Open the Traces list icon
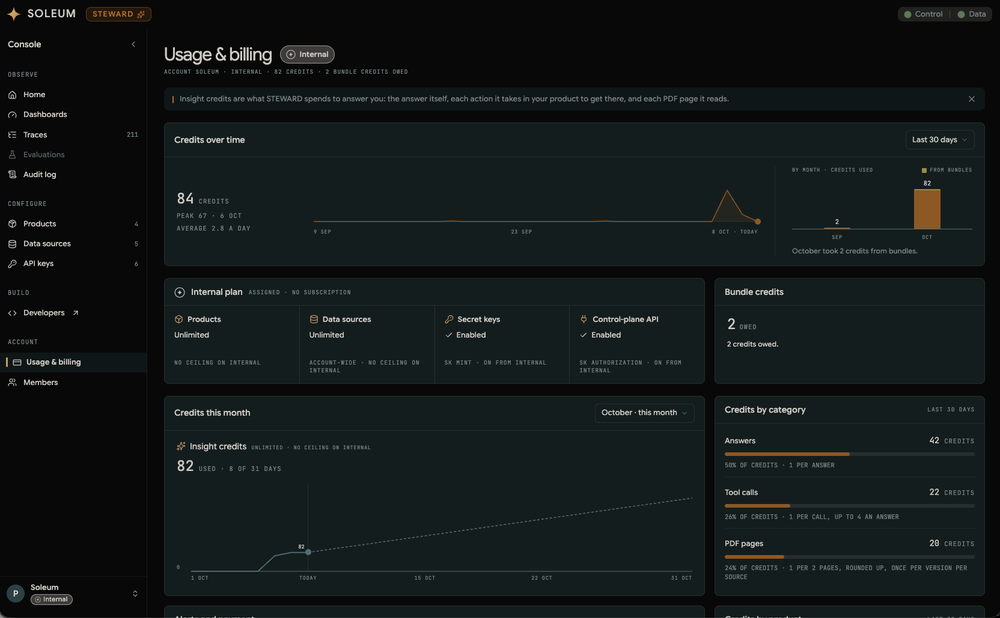1000x618 pixels. 12,135
